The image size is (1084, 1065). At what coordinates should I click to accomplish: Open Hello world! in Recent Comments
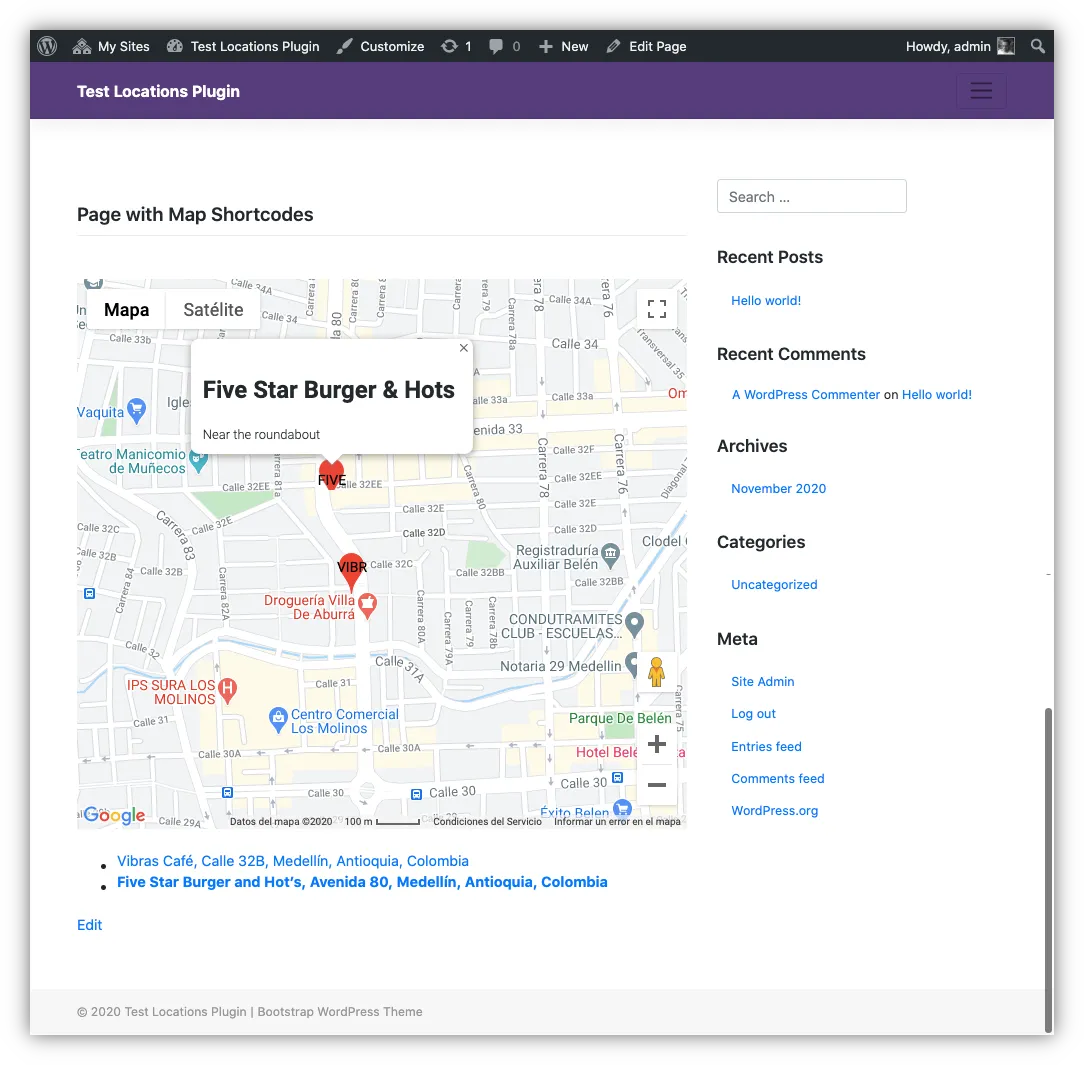point(937,395)
